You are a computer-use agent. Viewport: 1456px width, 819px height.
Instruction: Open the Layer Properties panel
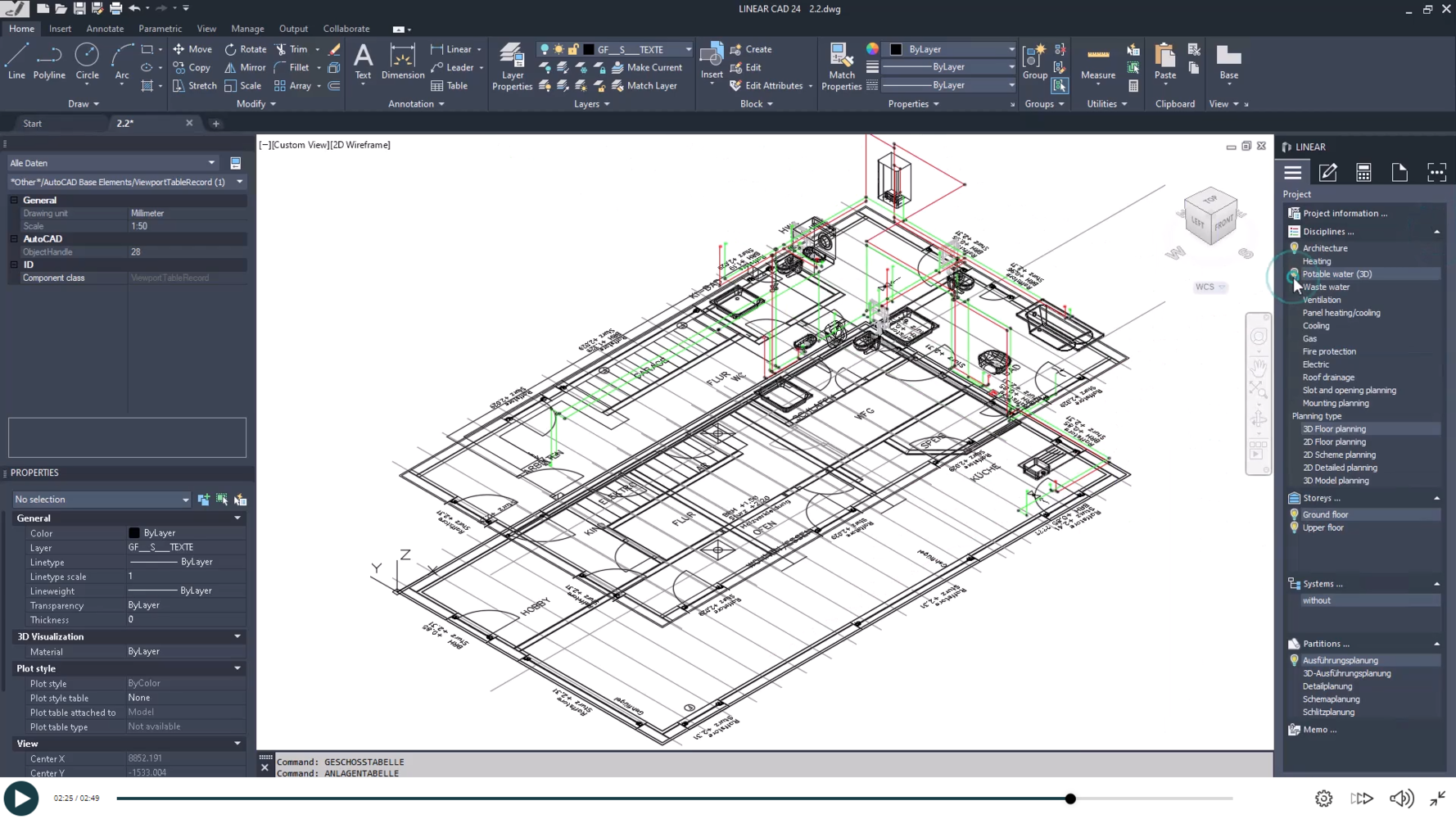[512, 66]
